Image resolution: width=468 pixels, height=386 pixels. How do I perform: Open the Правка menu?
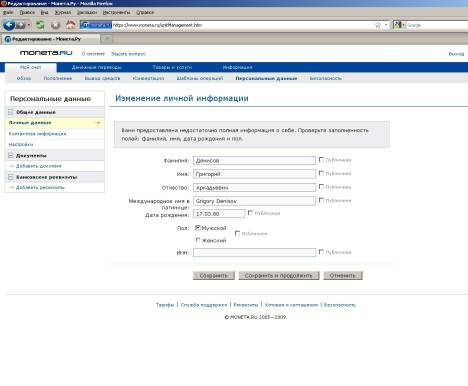(27, 12)
